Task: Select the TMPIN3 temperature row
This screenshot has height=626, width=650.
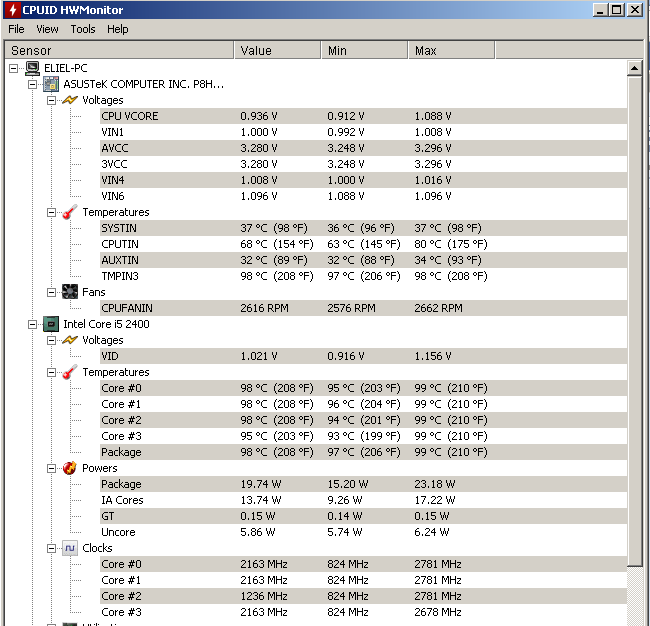Action: click(363, 276)
